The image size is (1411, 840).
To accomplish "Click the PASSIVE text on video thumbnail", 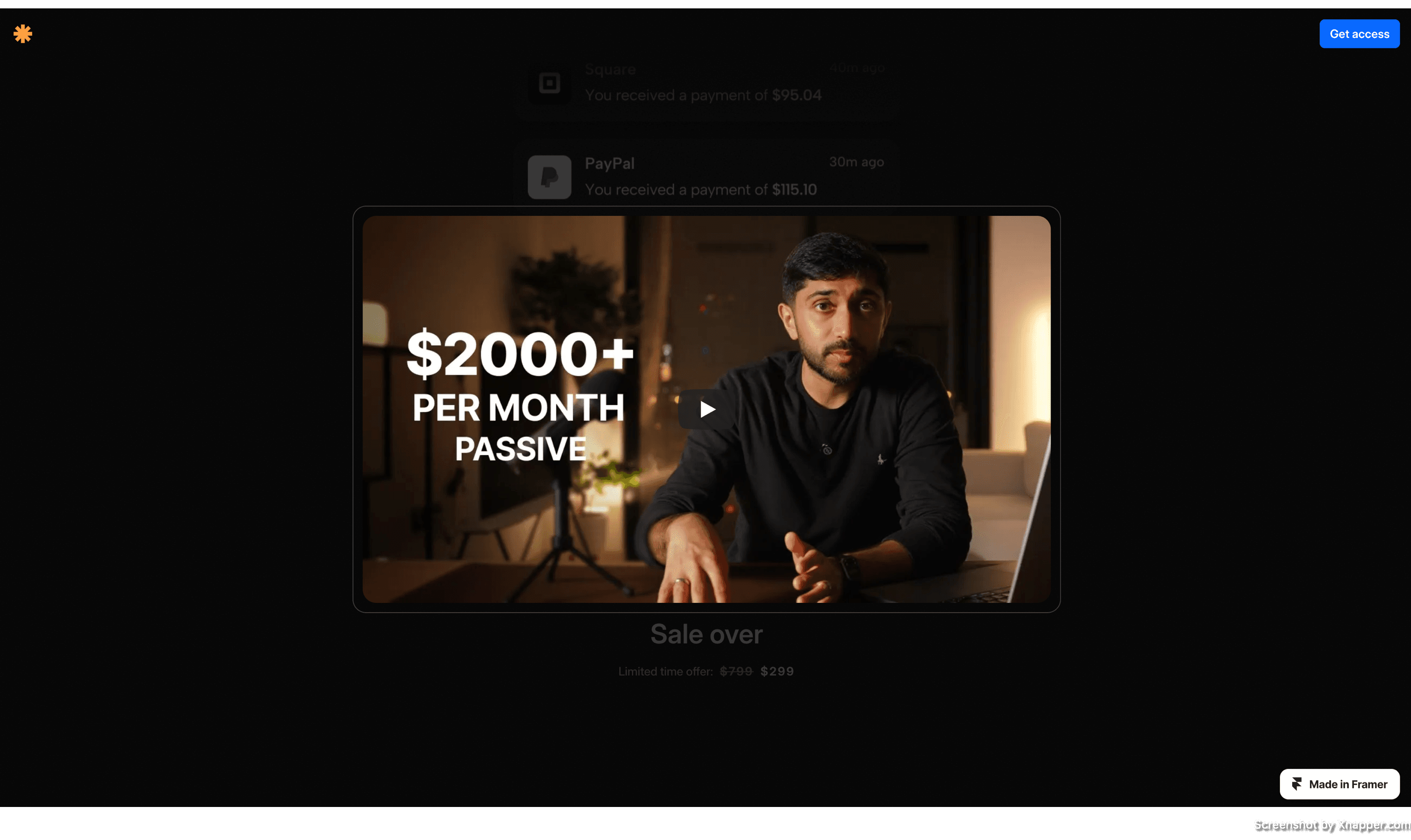I will [520, 450].
